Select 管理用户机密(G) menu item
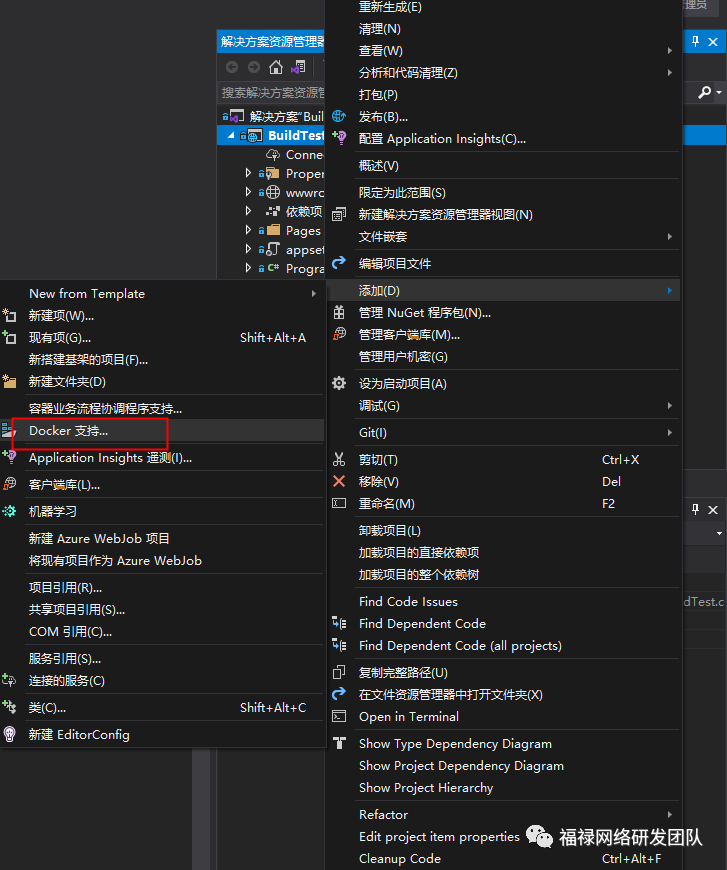 [503, 357]
